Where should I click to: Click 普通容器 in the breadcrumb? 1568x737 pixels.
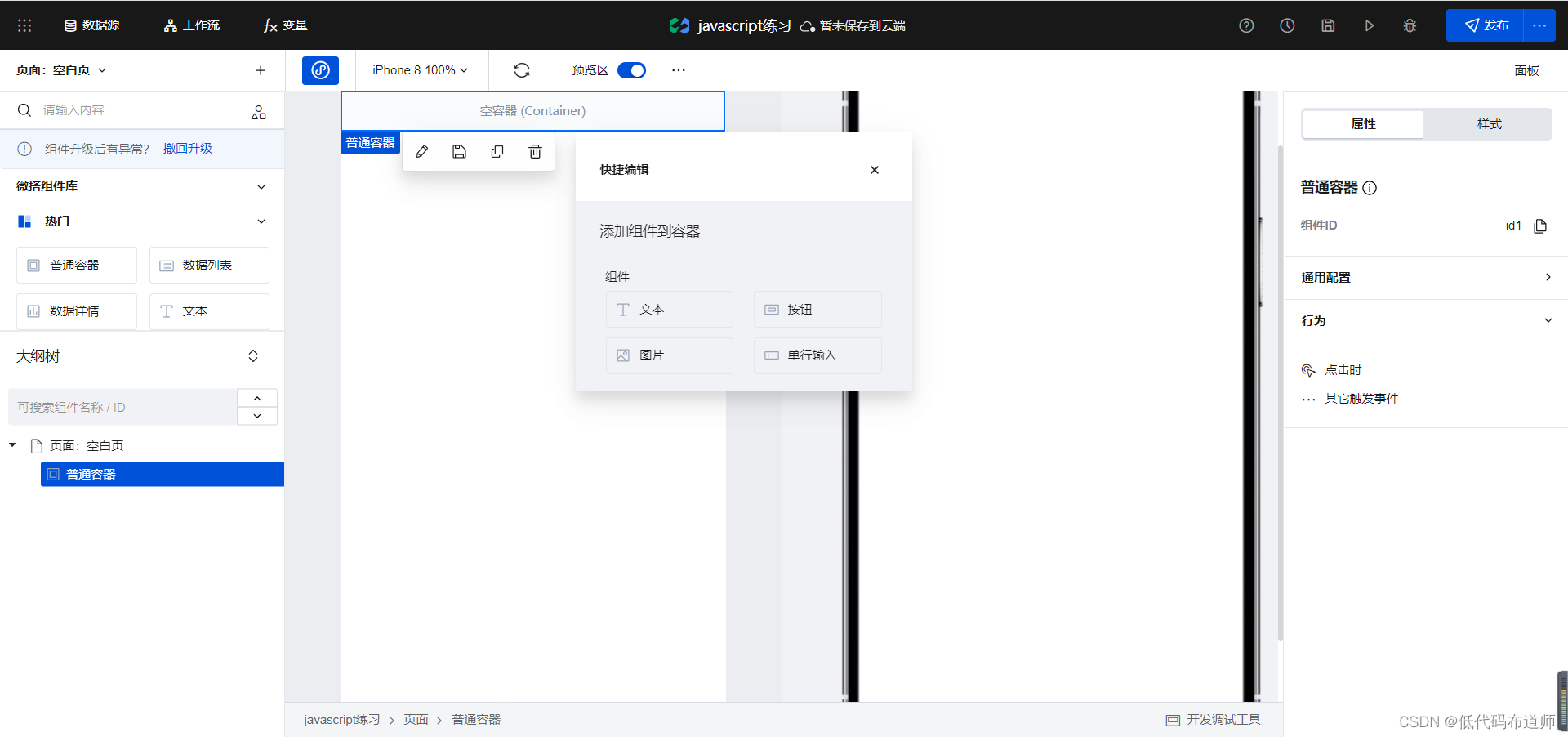(476, 720)
